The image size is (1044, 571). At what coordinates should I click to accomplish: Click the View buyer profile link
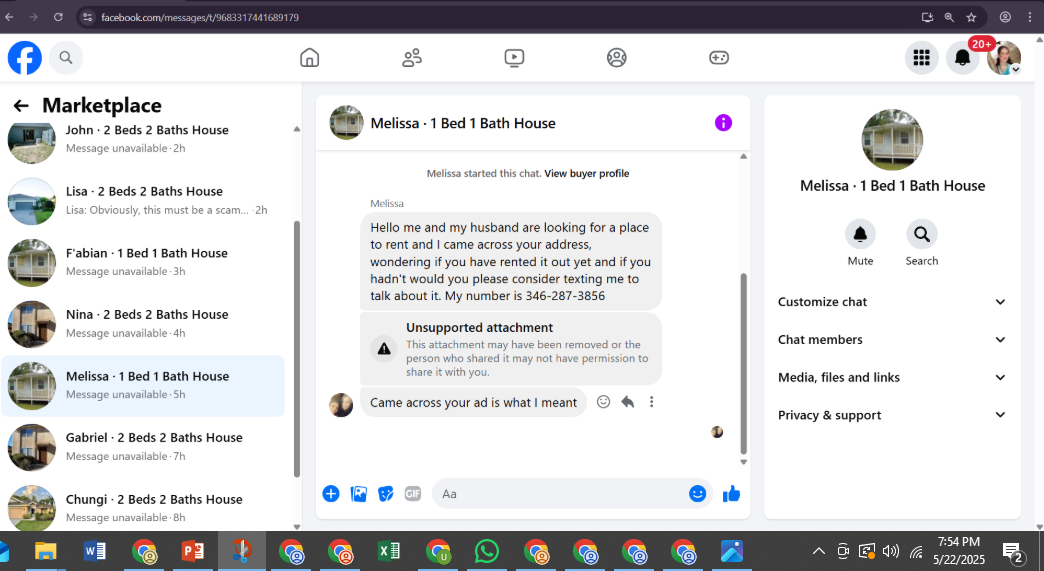tap(587, 174)
